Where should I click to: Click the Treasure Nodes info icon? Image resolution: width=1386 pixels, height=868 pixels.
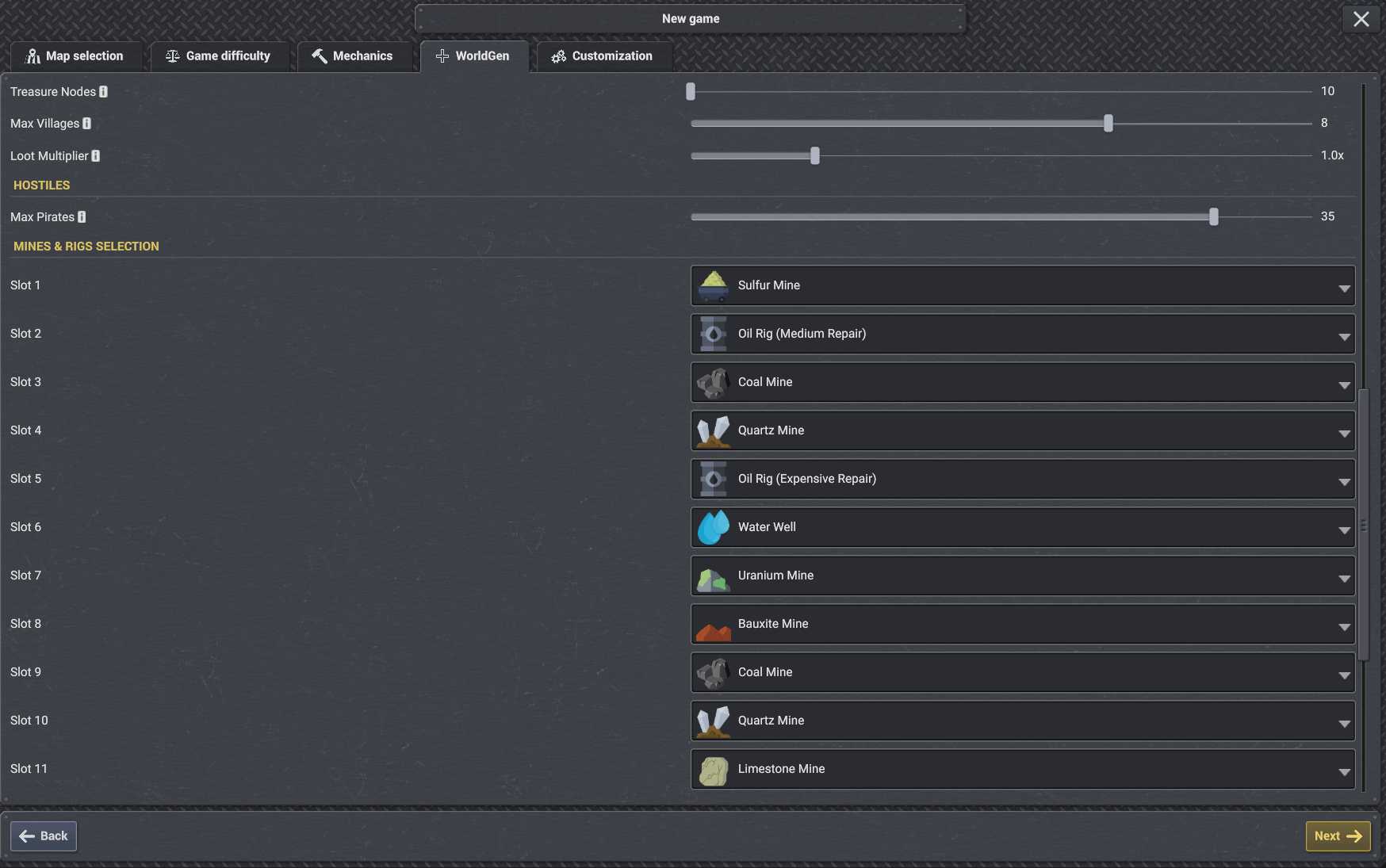pyautogui.click(x=103, y=92)
